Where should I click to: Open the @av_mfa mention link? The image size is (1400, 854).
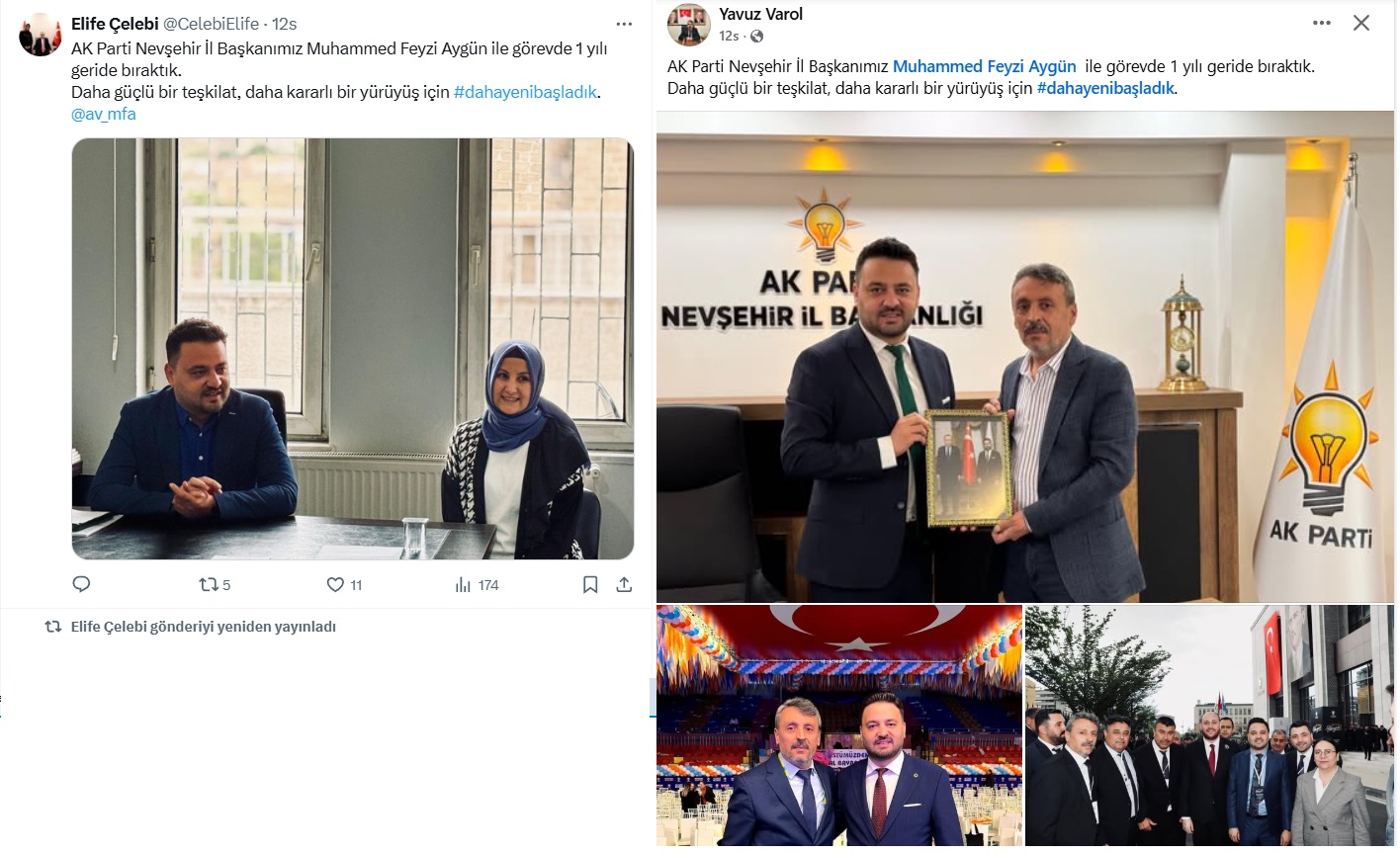pos(104,114)
